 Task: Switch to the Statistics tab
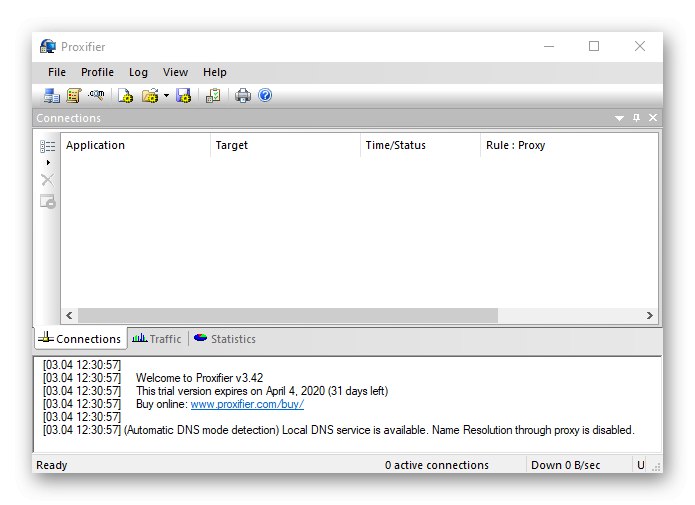click(225, 339)
